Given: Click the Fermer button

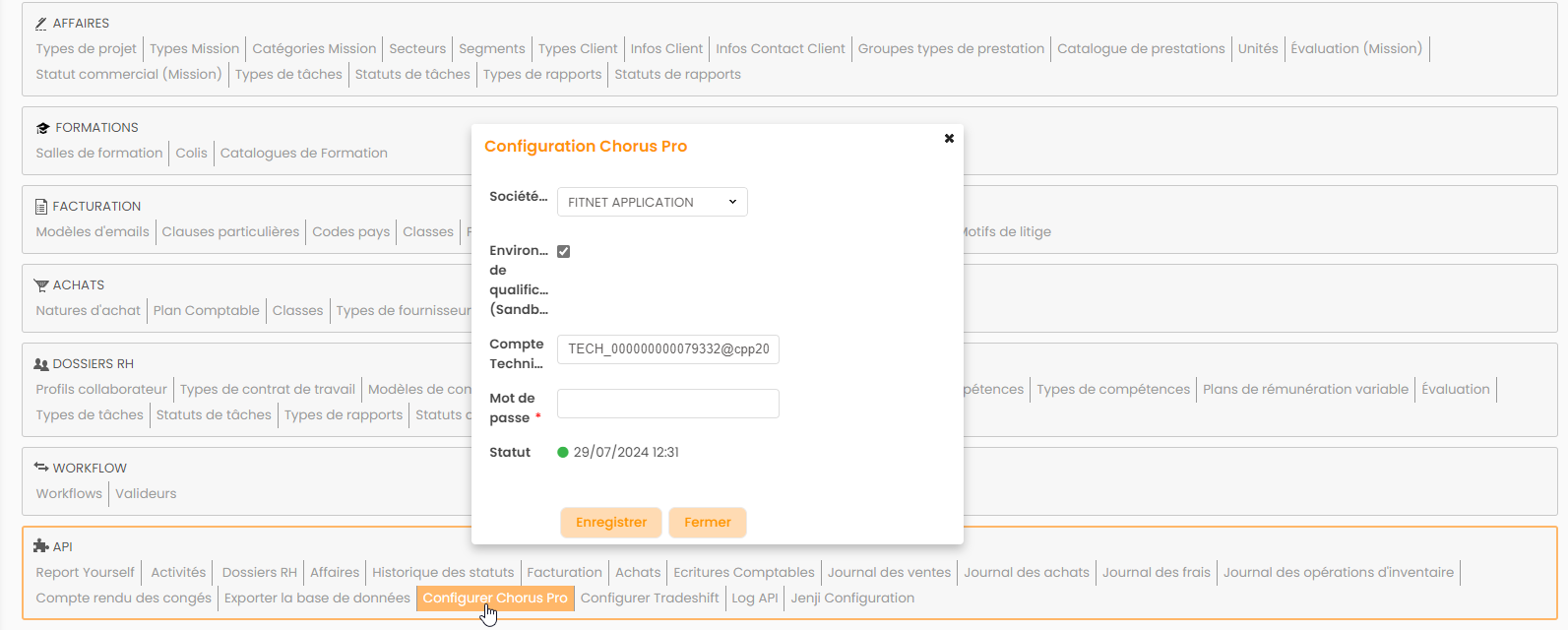Looking at the screenshot, I should [x=707, y=523].
